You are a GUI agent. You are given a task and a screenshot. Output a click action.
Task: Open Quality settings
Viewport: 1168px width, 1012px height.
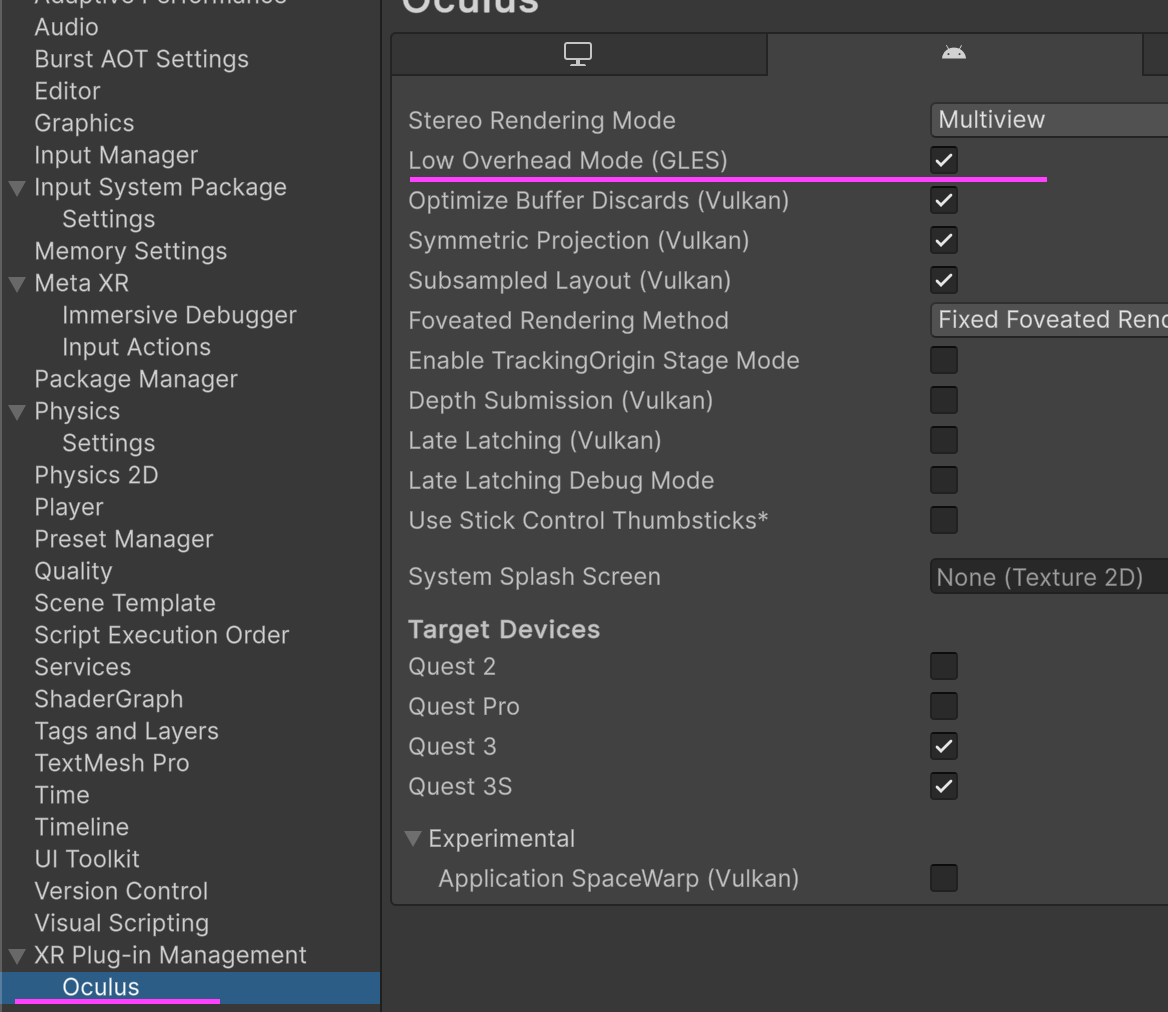(73, 571)
